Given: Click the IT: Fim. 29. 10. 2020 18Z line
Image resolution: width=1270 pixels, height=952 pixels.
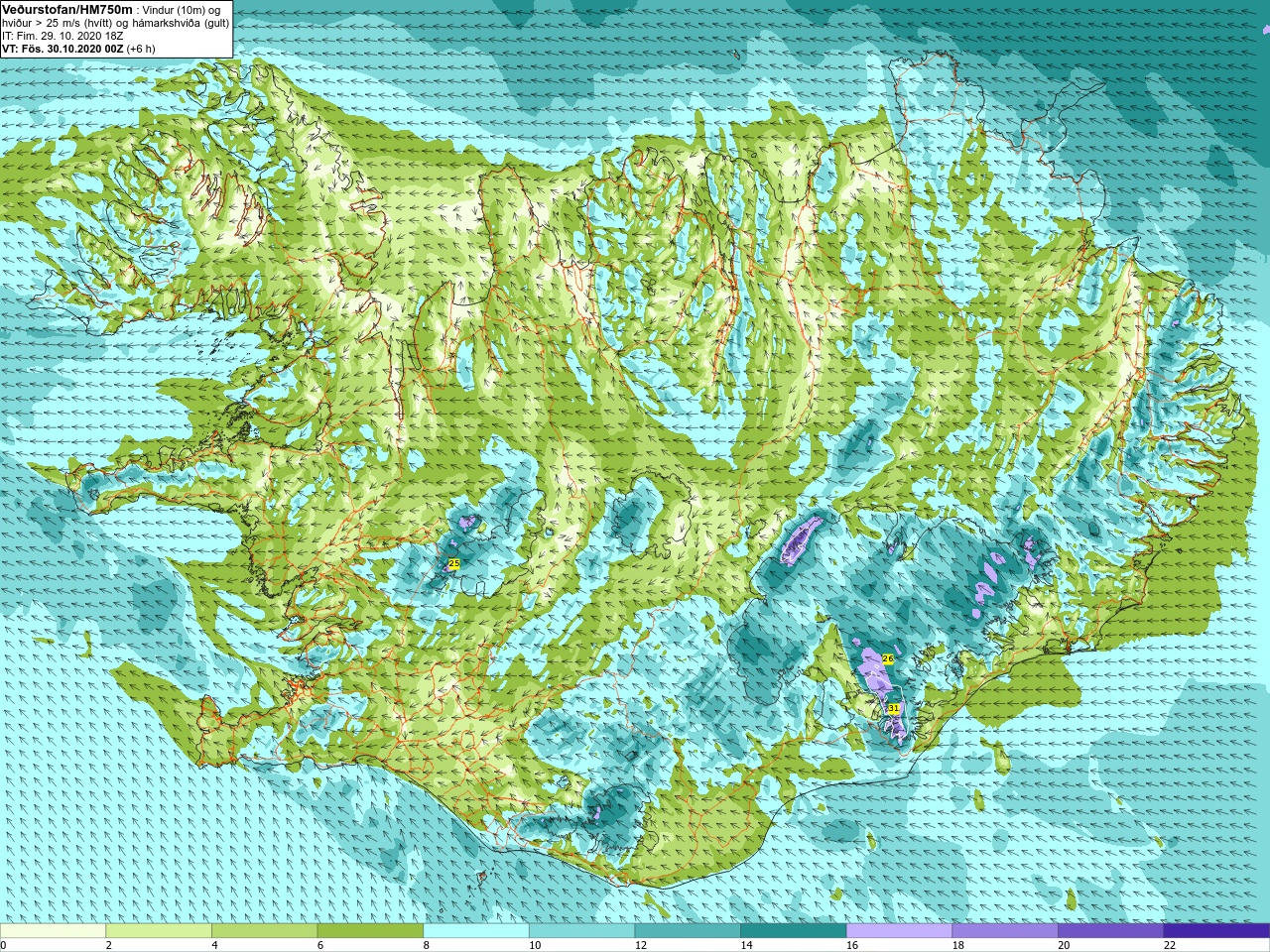Looking at the screenshot, I should [63, 35].
